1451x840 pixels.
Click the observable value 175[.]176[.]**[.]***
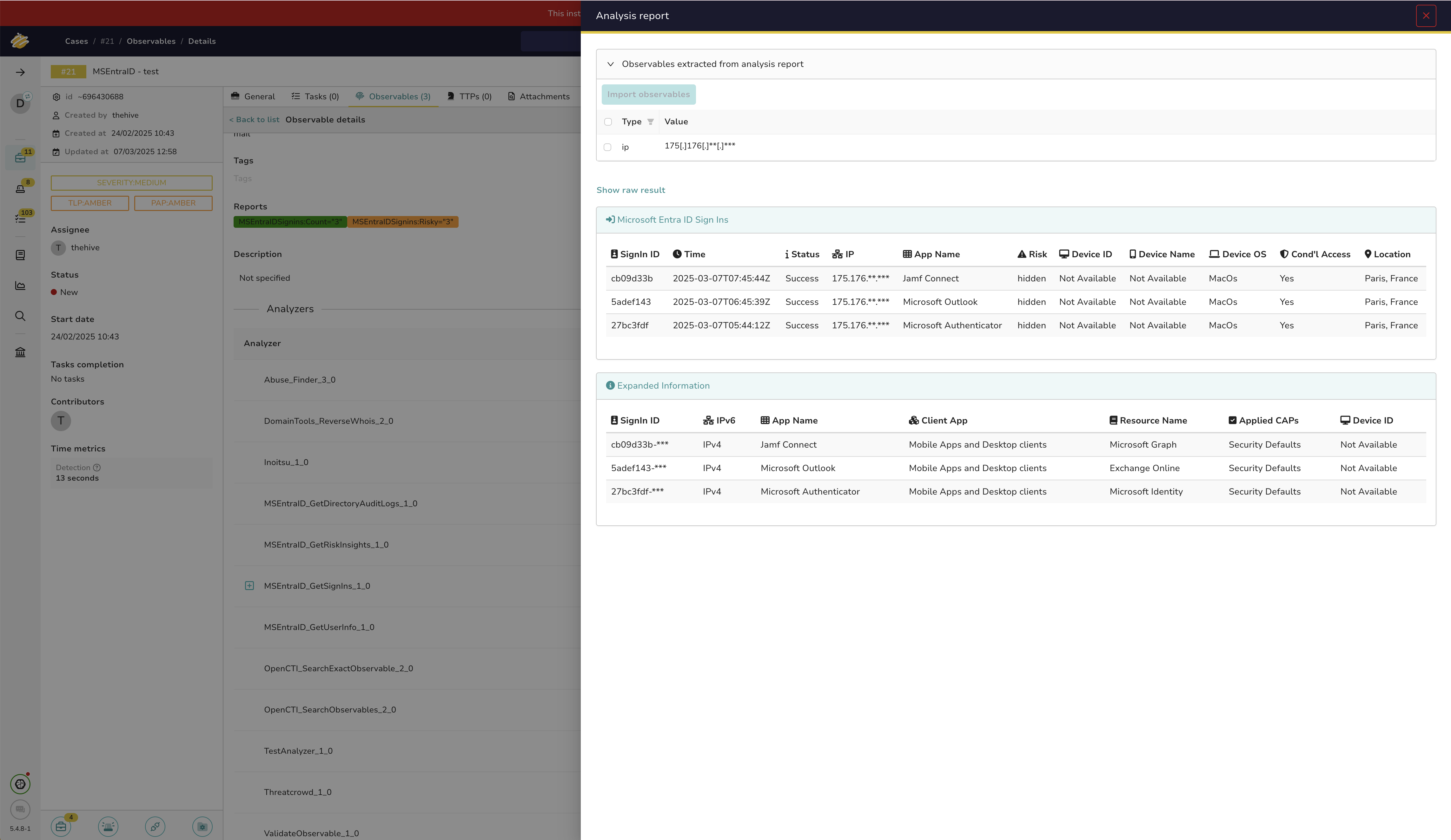699,146
